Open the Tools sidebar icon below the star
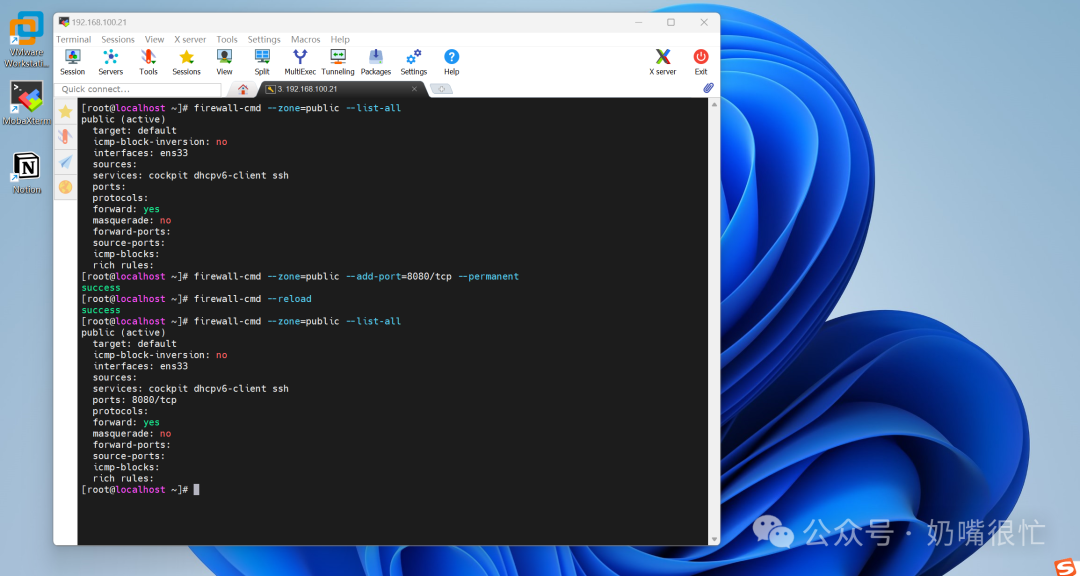1080x576 pixels. click(65, 136)
